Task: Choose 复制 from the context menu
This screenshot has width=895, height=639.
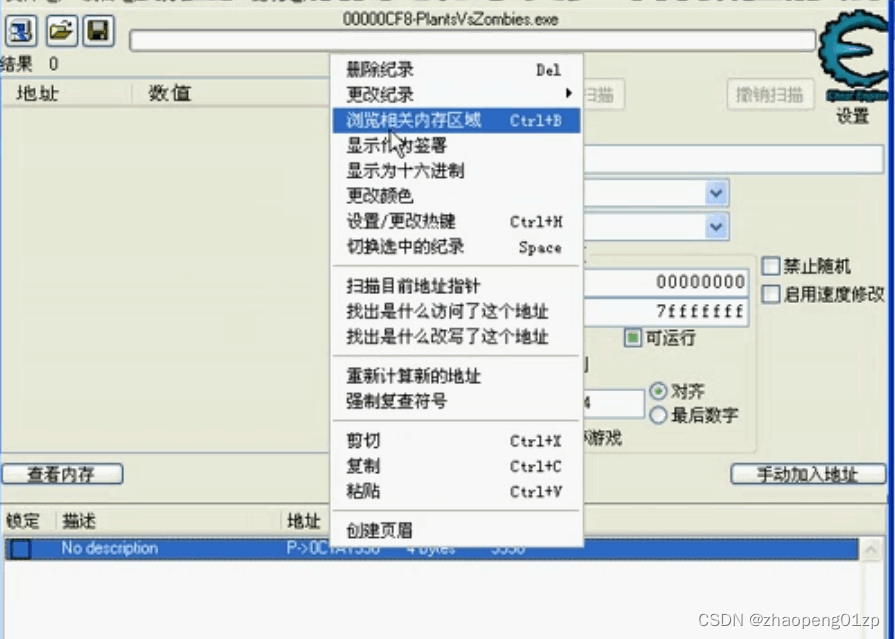Action: (456, 466)
